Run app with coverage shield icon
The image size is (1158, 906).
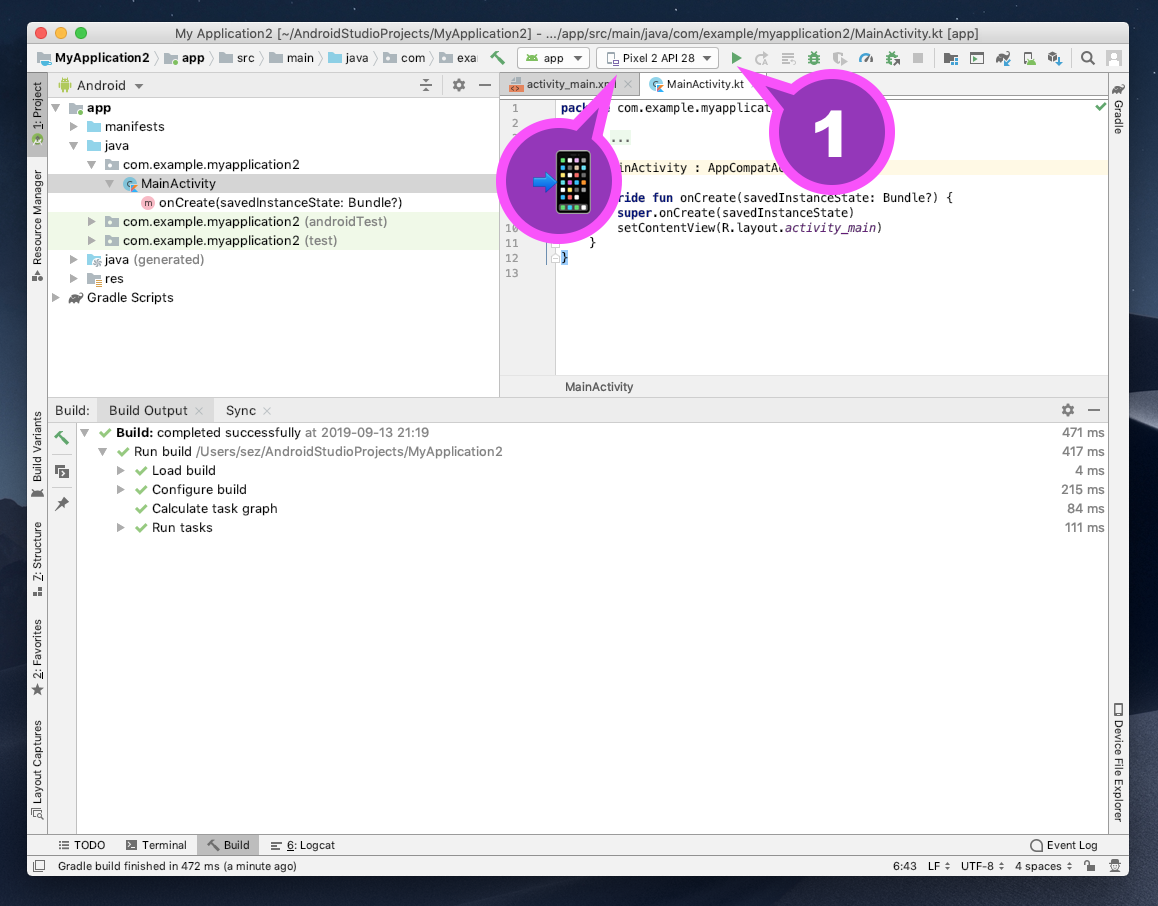[x=840, y=58]
